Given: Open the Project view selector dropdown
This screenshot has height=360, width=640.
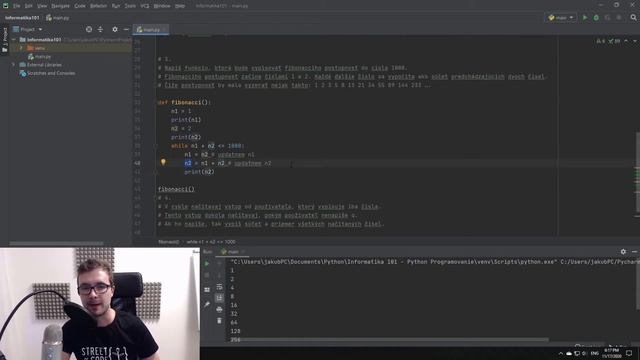Looking at the screenshot, I should pyautogui.click(x=28, y=29).
